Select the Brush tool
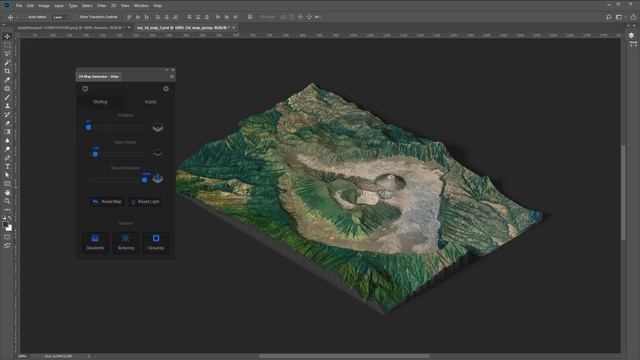The image size is (640, 360). [x=7, y=97]
